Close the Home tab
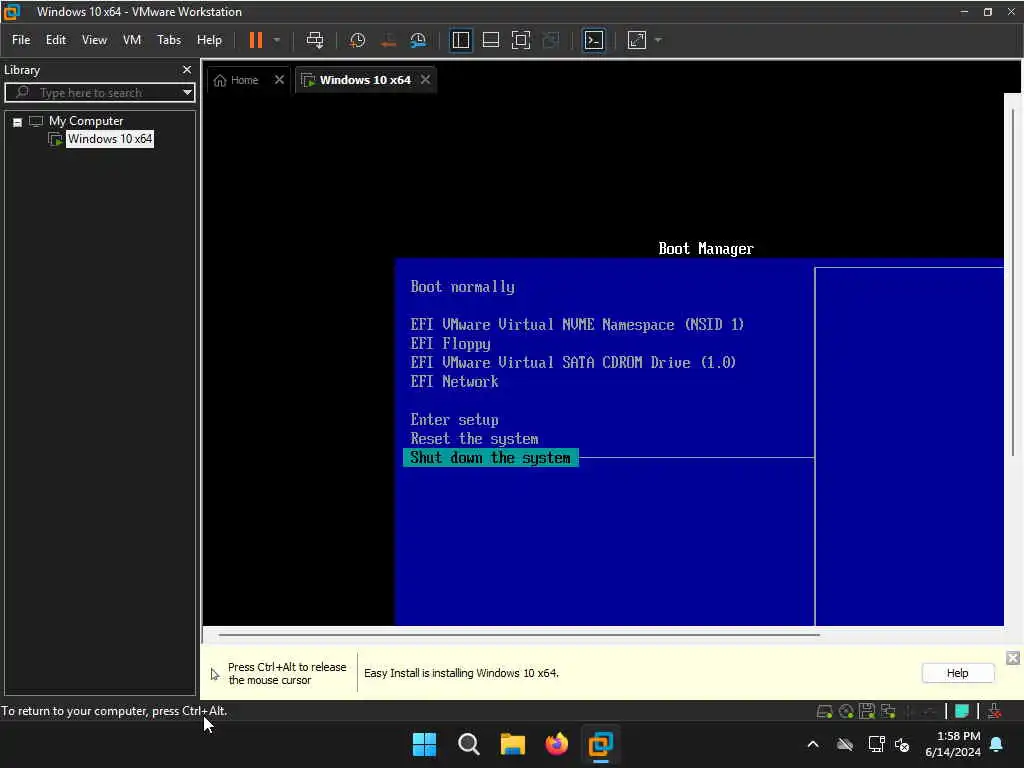 [279, 80]
